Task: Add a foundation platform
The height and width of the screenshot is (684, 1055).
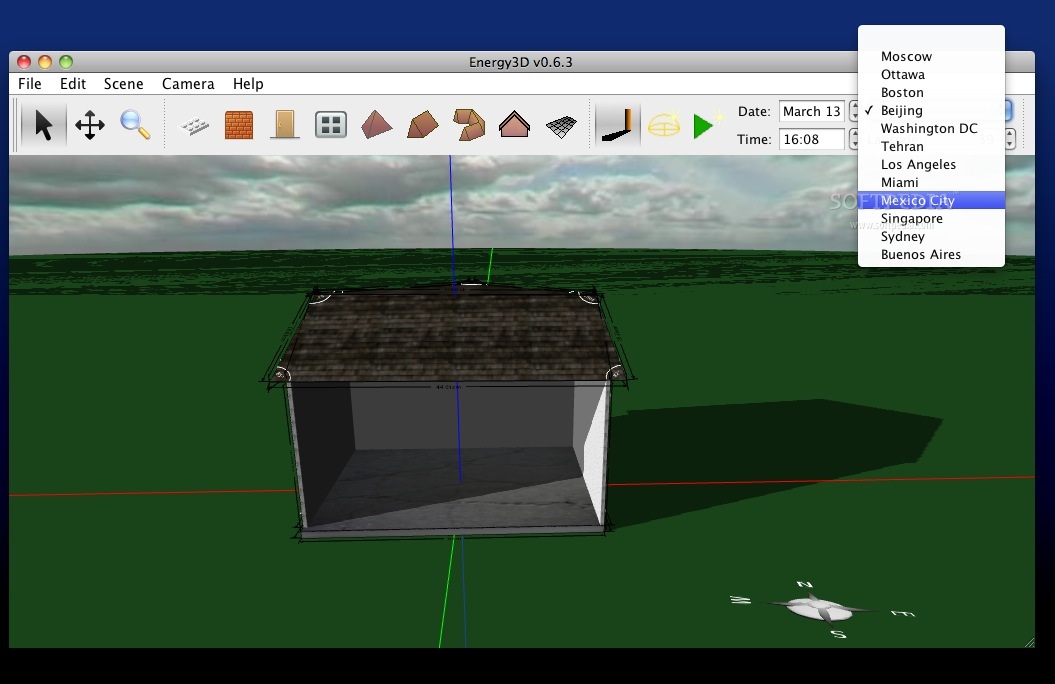Action: tap(194, 125)
